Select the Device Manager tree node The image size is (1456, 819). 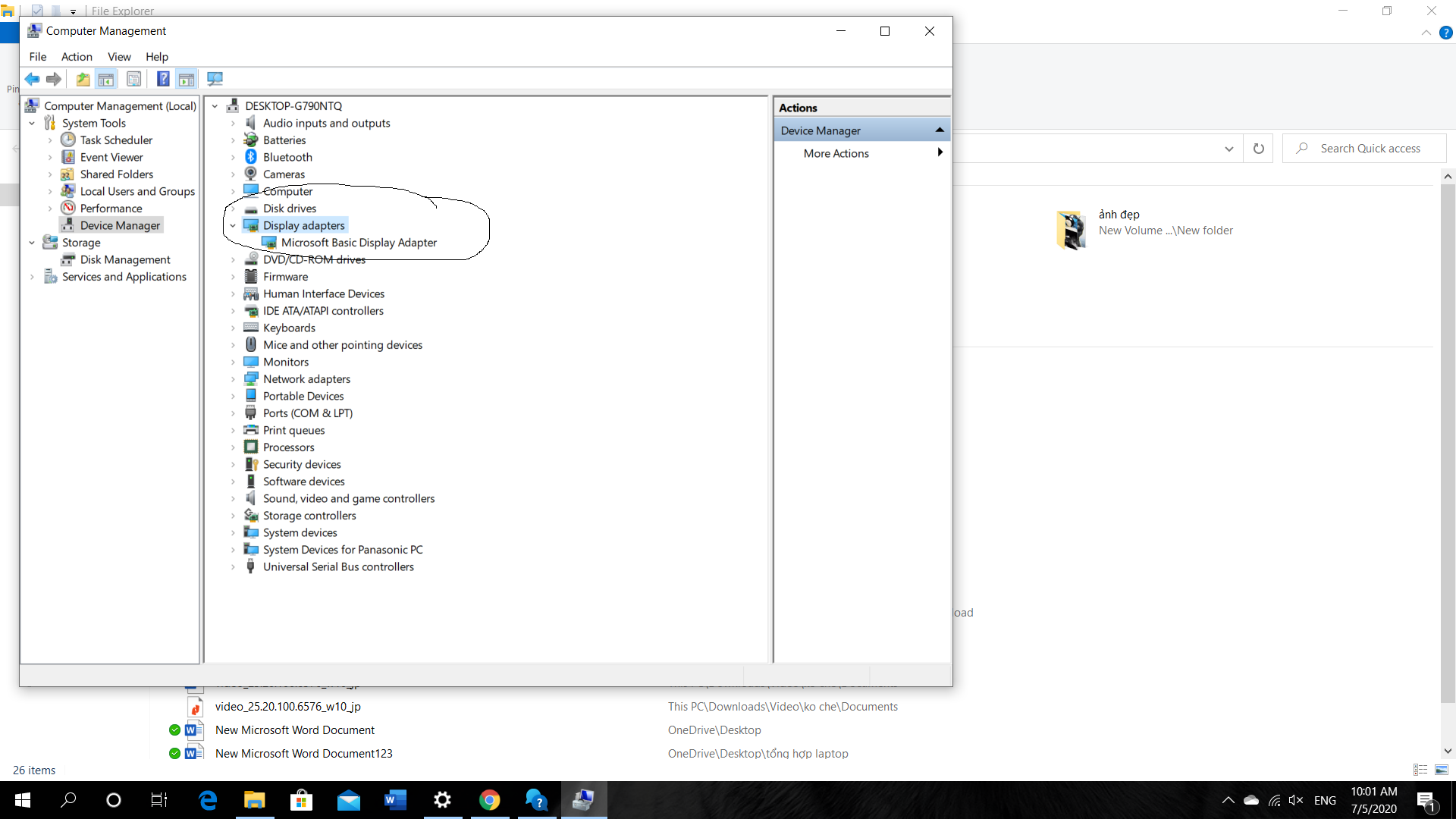coord(120,225)
